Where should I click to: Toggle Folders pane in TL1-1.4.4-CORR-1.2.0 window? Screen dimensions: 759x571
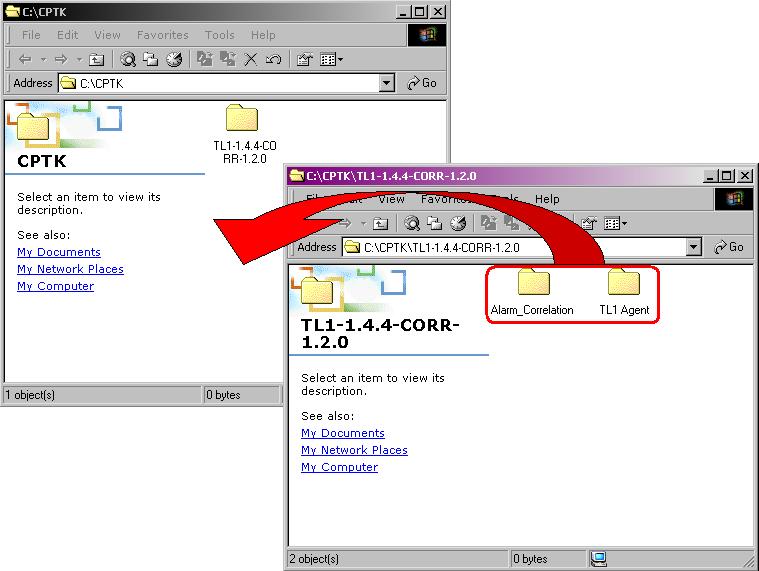point(435,223)
